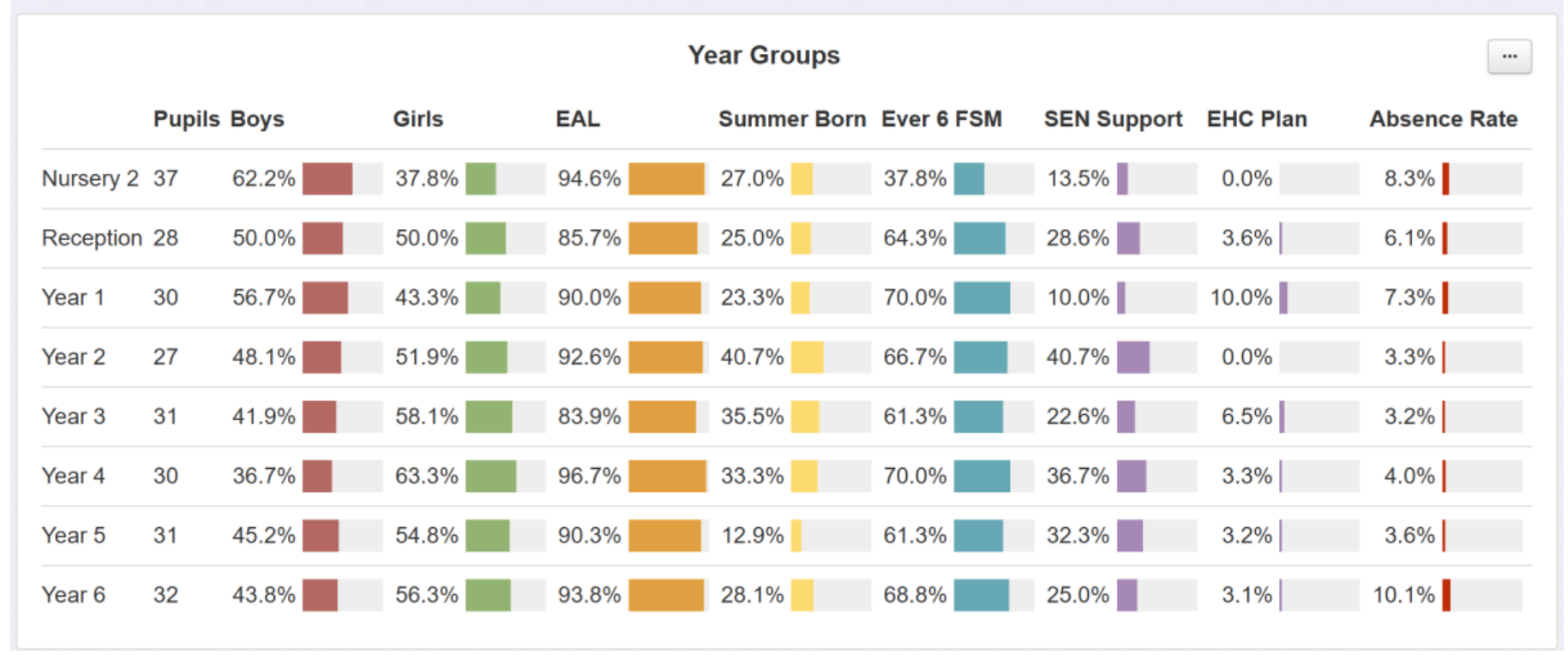Click the Year Groups title
The width and height of the screenshot is (1568, 655).
point(763,55)
